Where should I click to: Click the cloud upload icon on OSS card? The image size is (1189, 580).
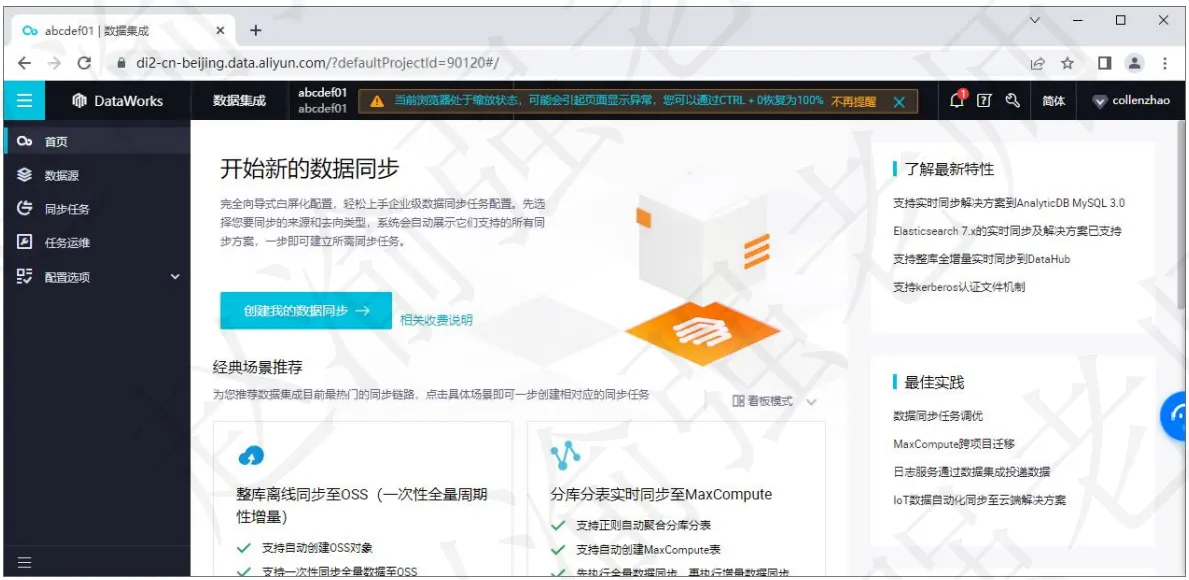251,455
